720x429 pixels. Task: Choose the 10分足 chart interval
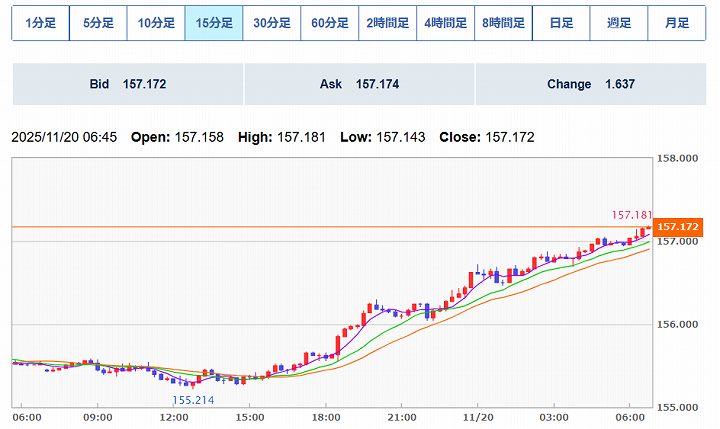156,23
